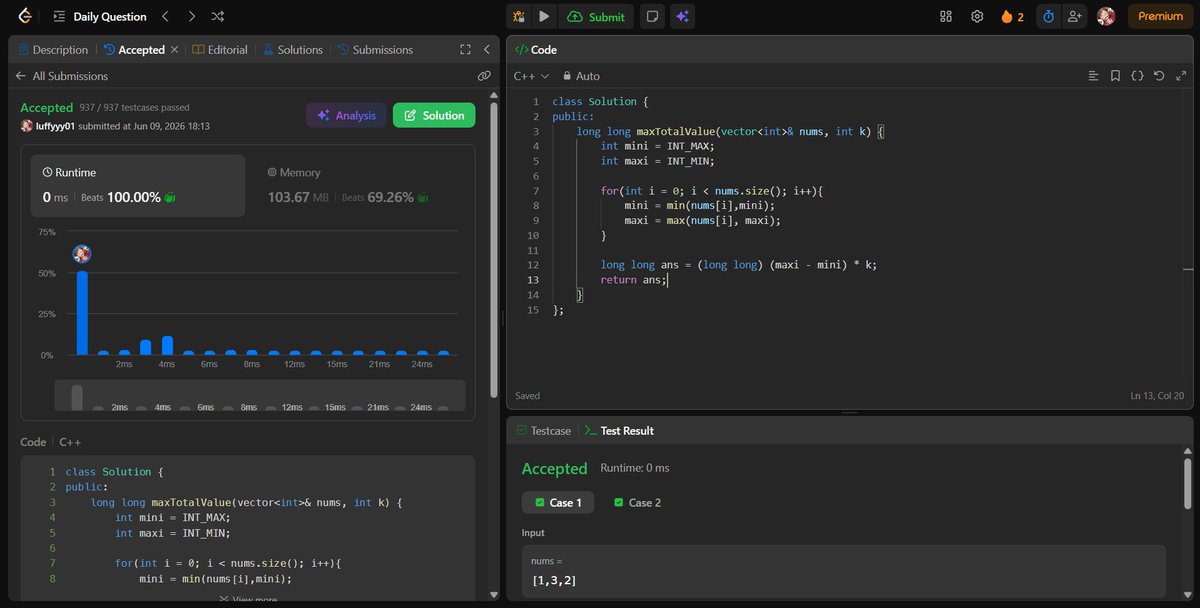Open the user profile avatar menu

point(1106,16)
